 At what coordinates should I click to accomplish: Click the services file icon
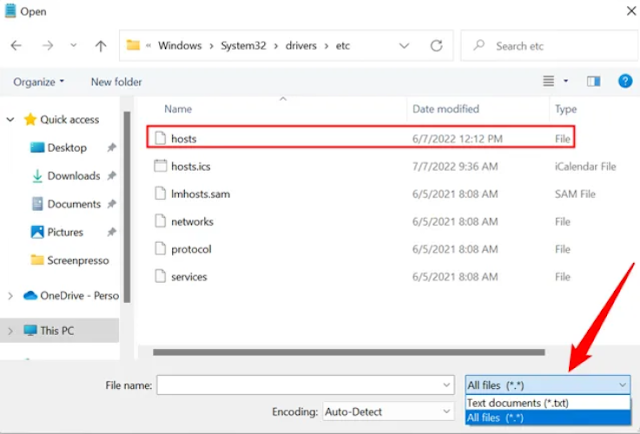[x=160, y=276]
